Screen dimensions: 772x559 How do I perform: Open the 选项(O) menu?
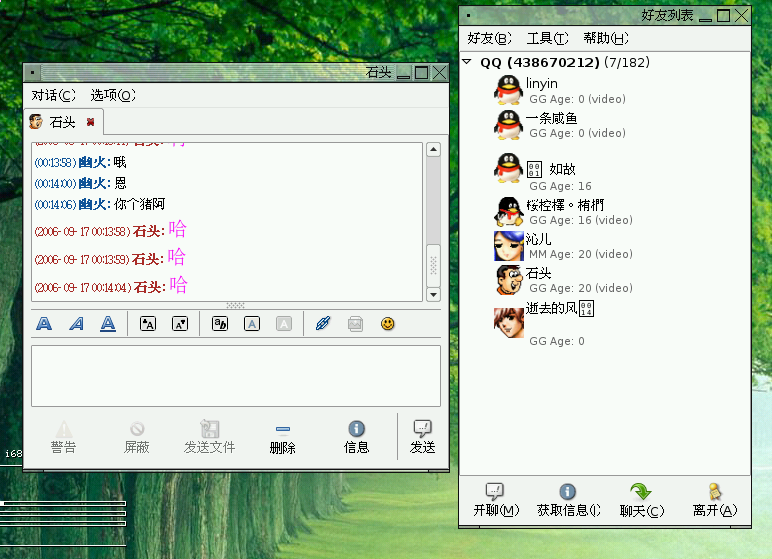(x=113, y=95)
